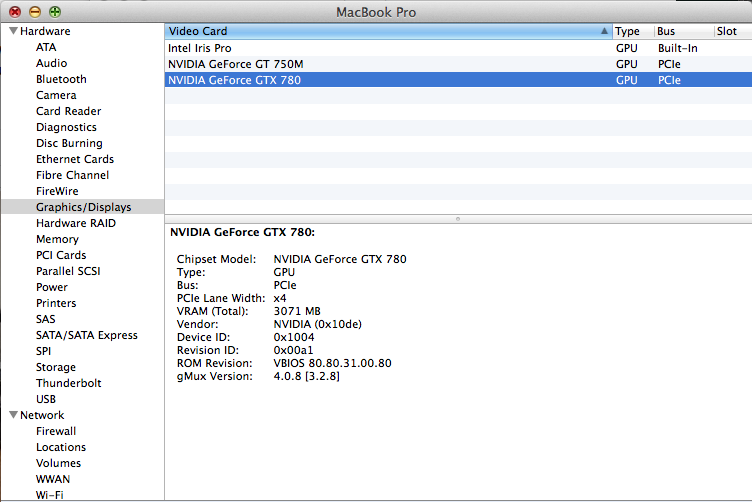The height and width of the screenshot is (502, 752).
Task: Select Thunderbolt in the sidebar
Action: point(69,383)
